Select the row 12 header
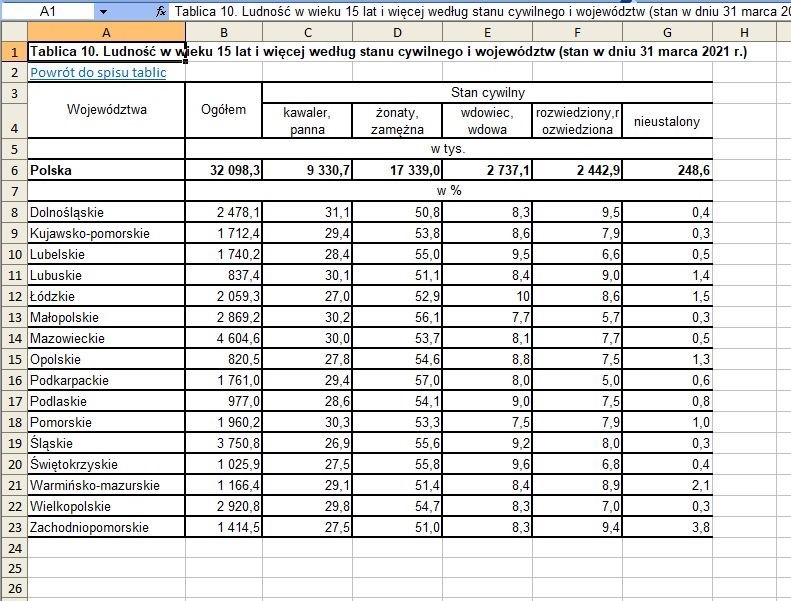The image size is (791, 601). [14, 296]
